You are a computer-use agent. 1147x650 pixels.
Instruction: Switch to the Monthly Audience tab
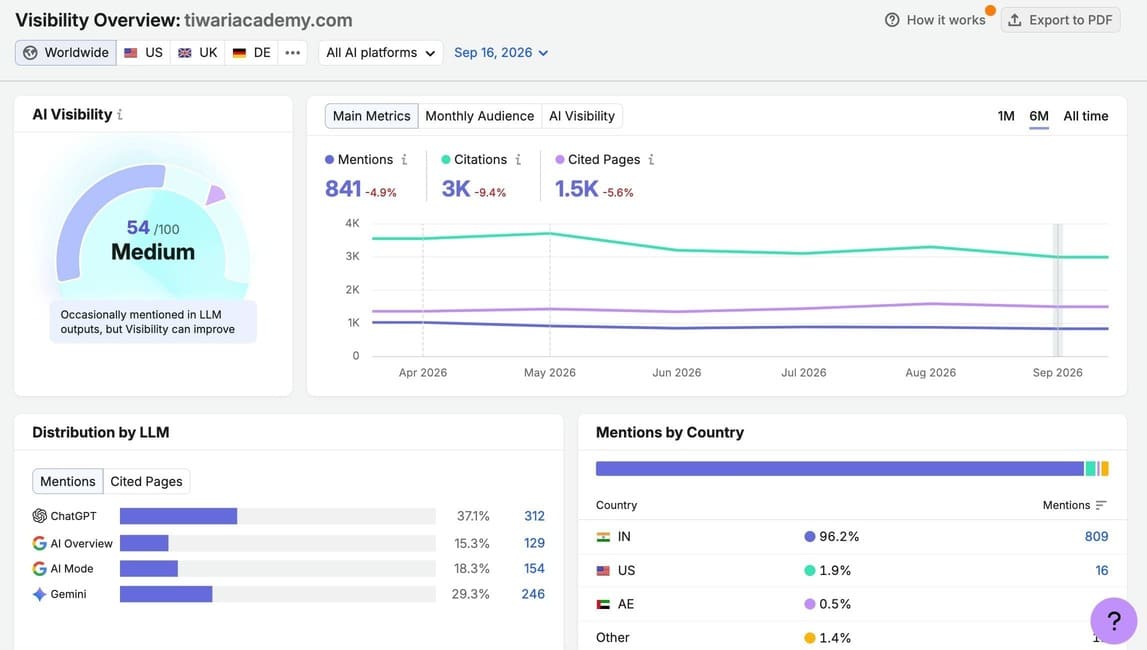(480, 116)
